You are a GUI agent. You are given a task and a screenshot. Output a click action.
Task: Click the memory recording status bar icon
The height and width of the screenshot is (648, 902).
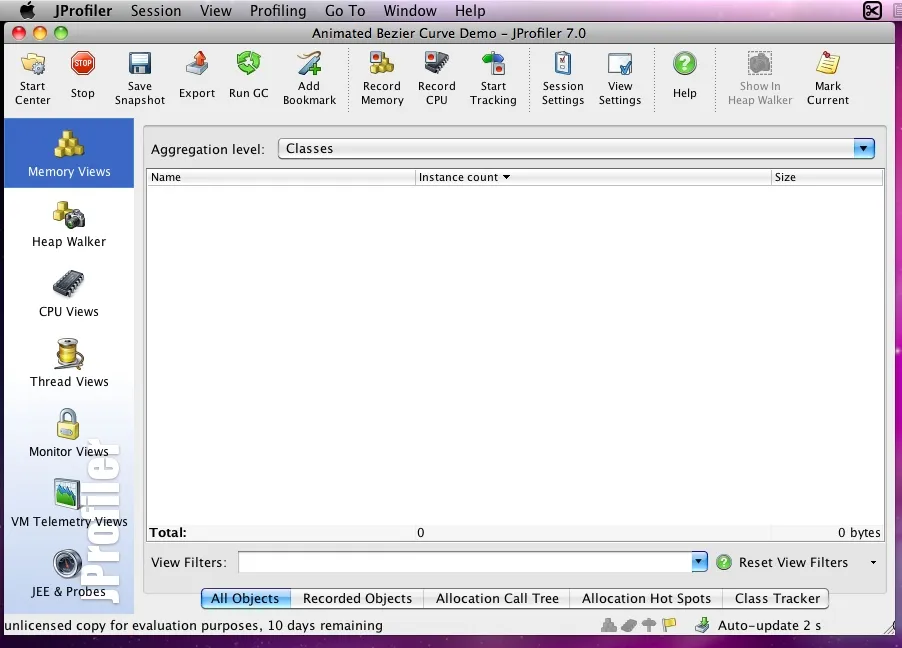tap(609, 625)
